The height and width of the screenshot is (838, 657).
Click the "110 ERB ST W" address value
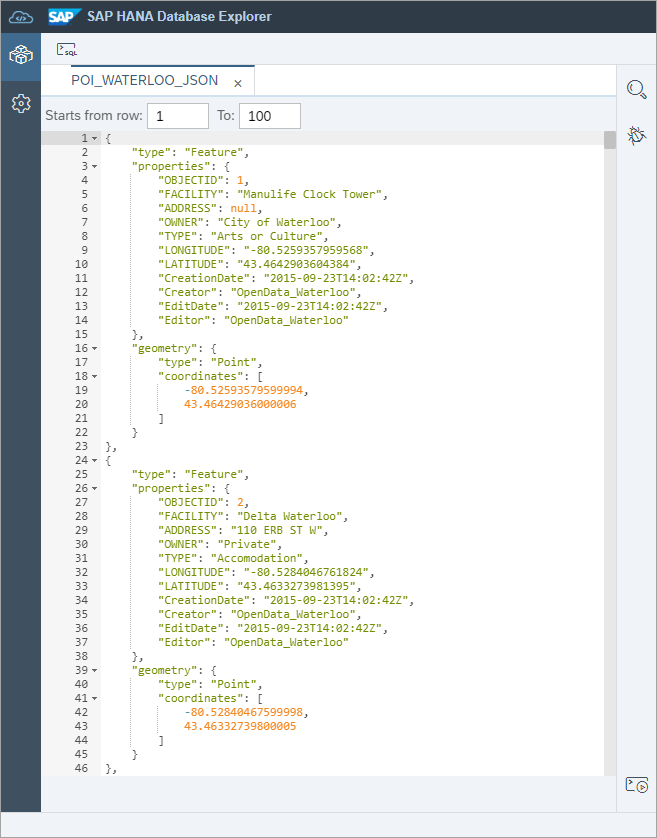276,530
